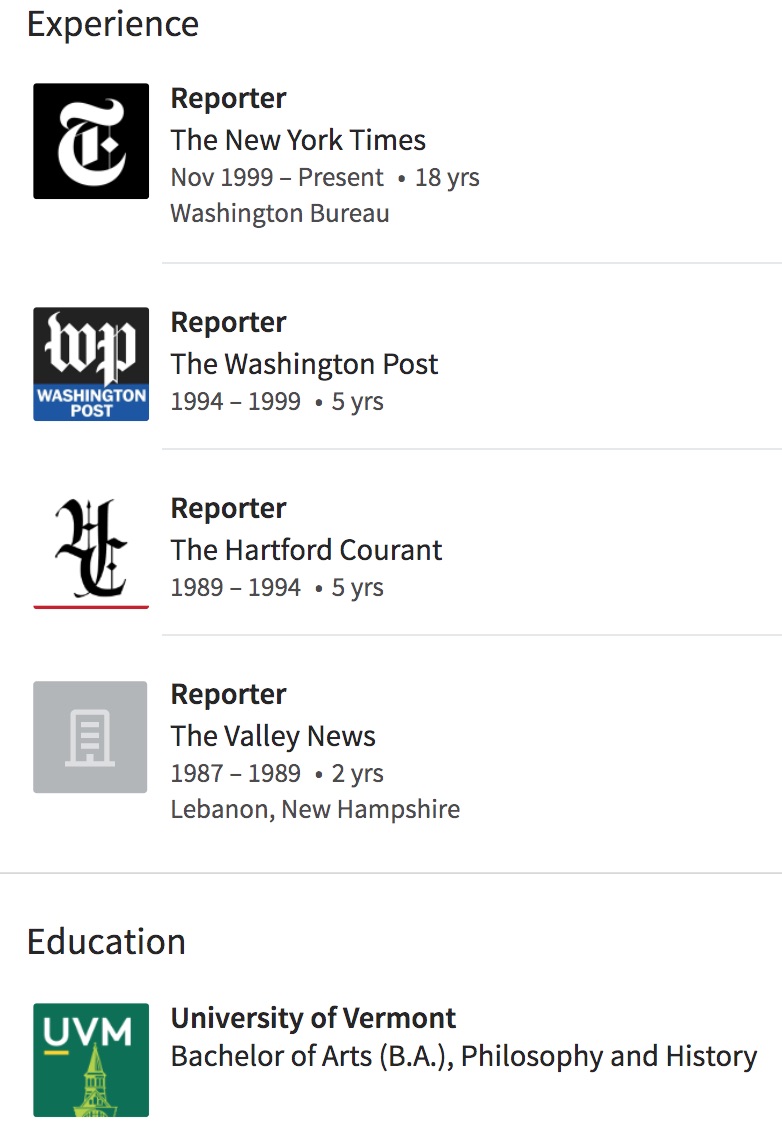
Task: Open the University of Vermont school page
Action: coord(313,1018)
